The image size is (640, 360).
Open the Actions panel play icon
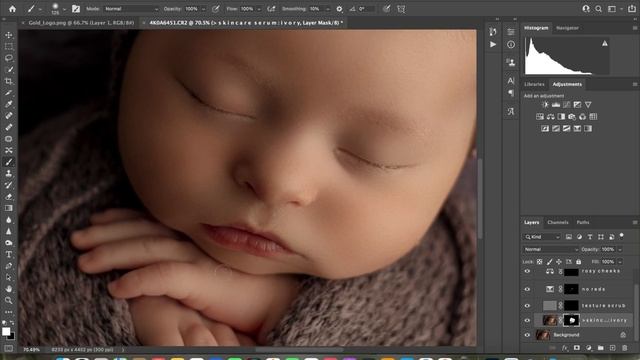coord(493,44)
